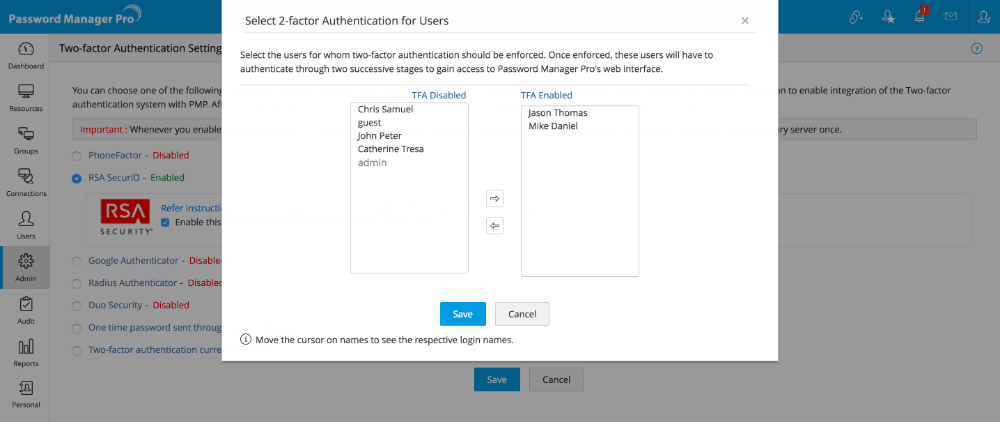Close the 2-factor Authentication dialog

click(744, 19)
